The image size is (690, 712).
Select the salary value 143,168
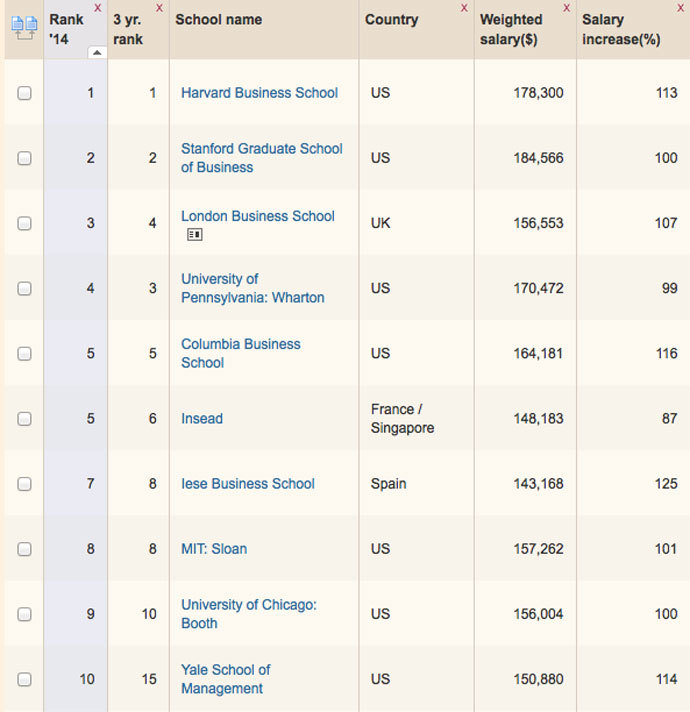point(538,484)
